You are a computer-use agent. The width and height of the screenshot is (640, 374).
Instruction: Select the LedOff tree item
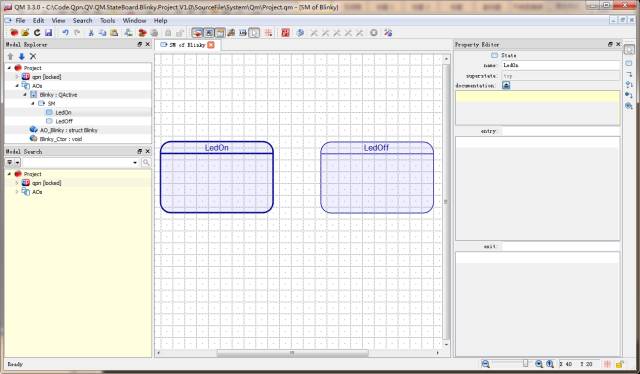pyautogui.click(x=64, y=121)
